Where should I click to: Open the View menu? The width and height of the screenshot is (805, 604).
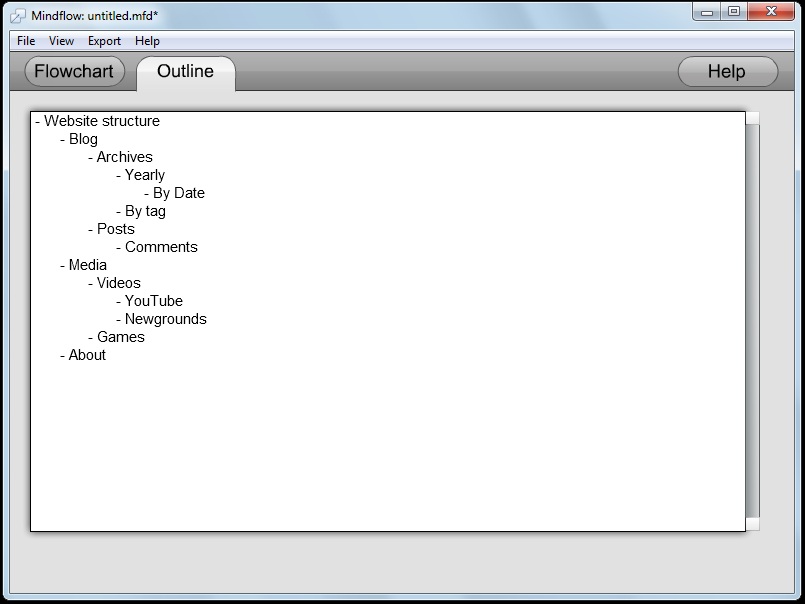[62, 41]
